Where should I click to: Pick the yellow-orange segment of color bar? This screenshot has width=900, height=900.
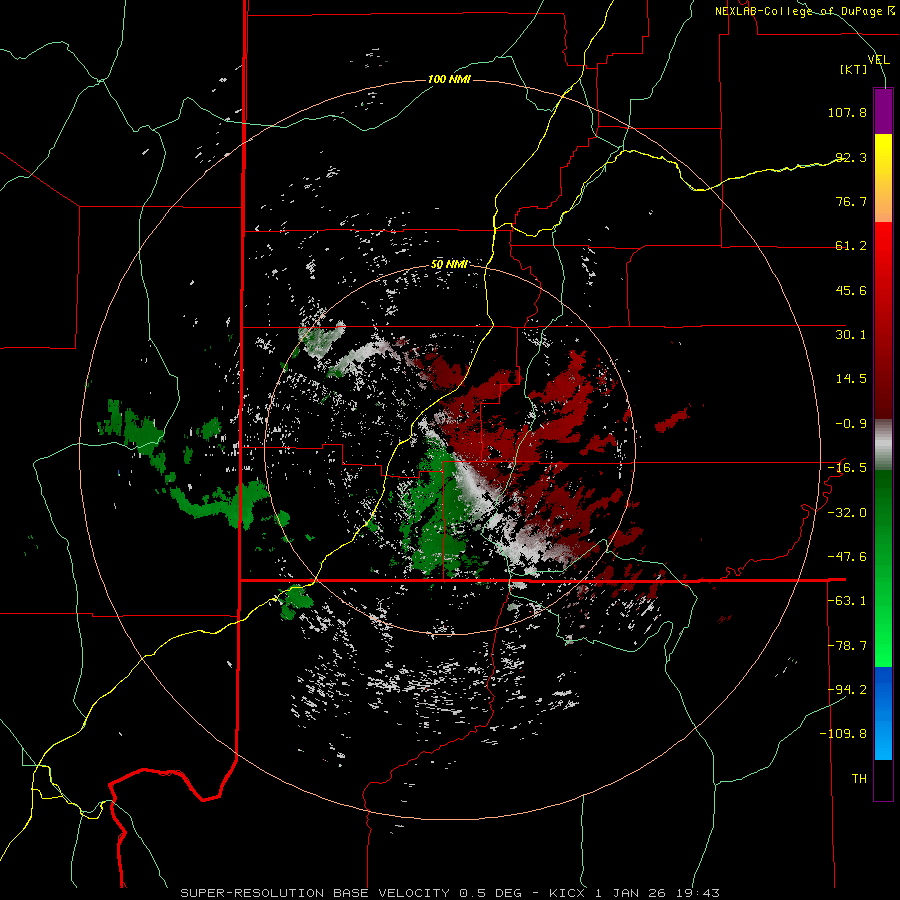click(883, 178)
